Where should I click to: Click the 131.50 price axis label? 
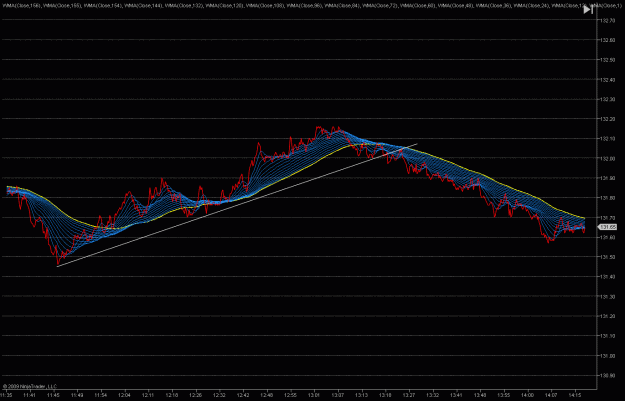(x=607, y=257)
